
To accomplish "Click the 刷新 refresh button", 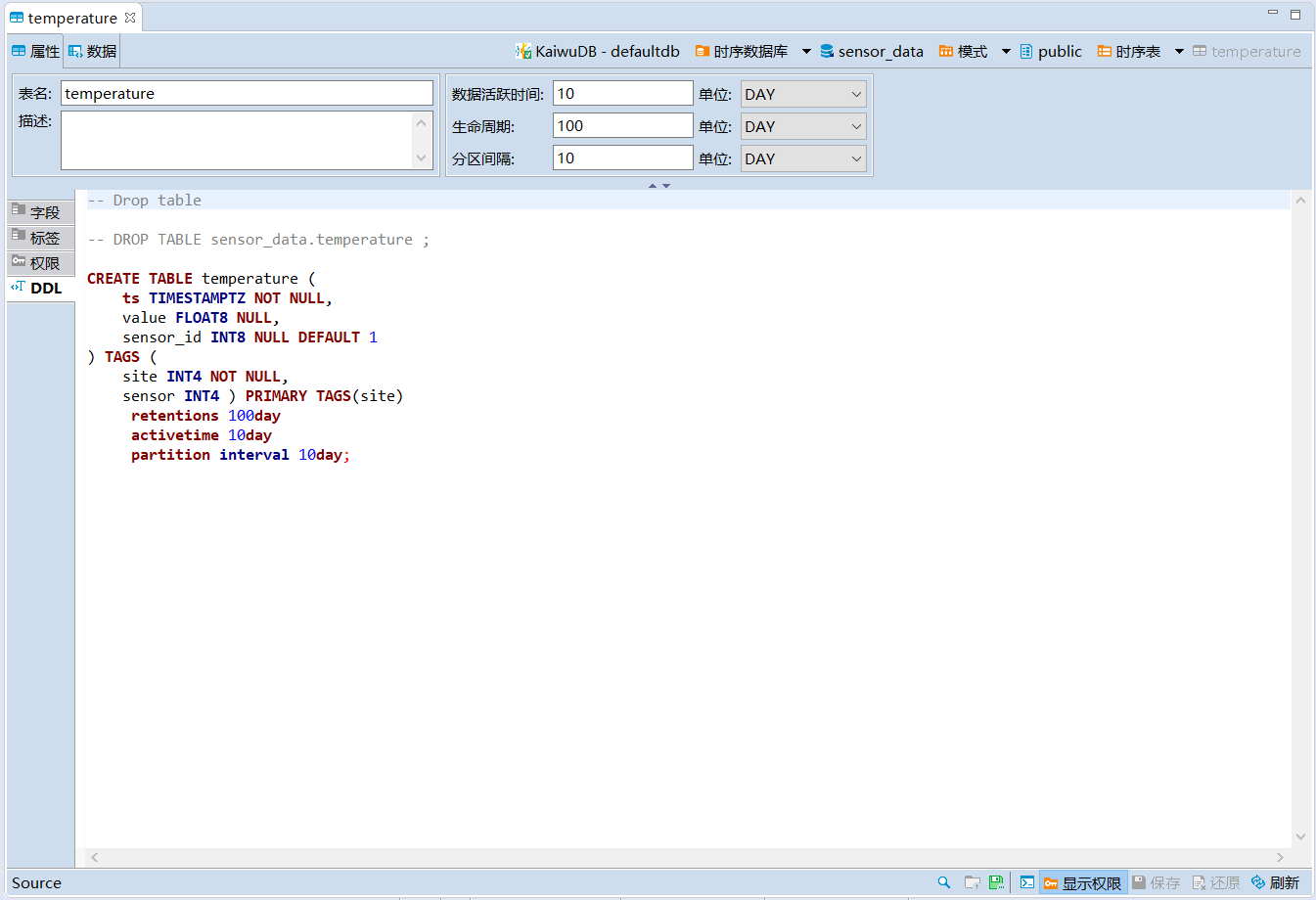I will click(1275, 882).
